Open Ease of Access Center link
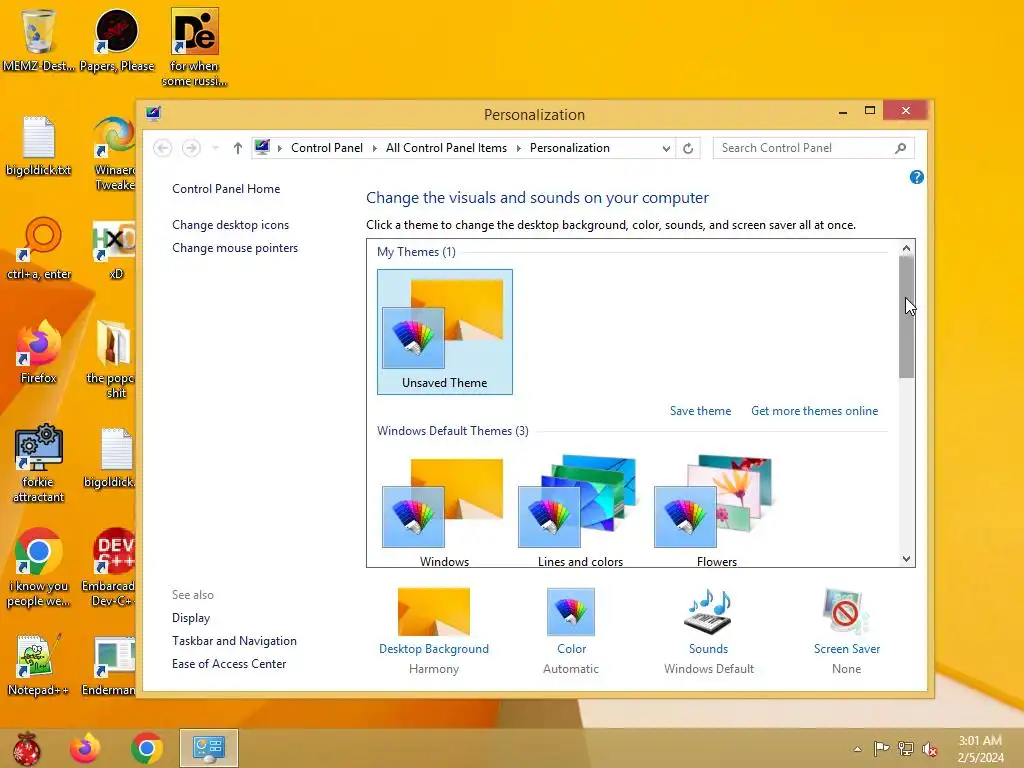This screenshot has width=1024, height=768. pos(229,664)
